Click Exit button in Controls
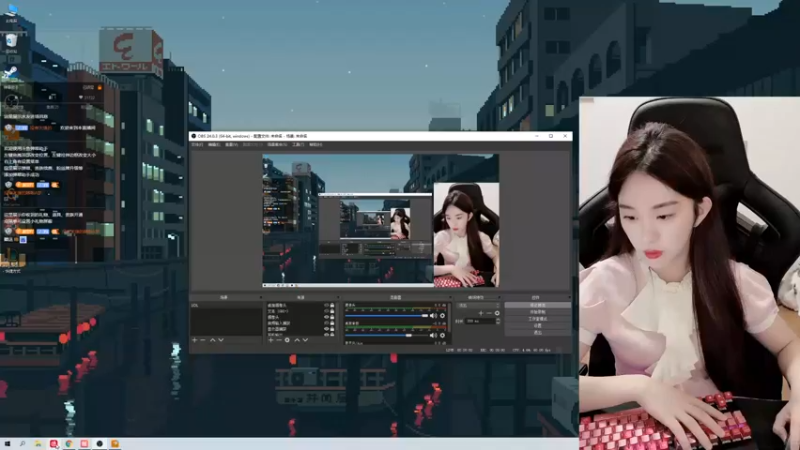 click(x=538, y=332)
